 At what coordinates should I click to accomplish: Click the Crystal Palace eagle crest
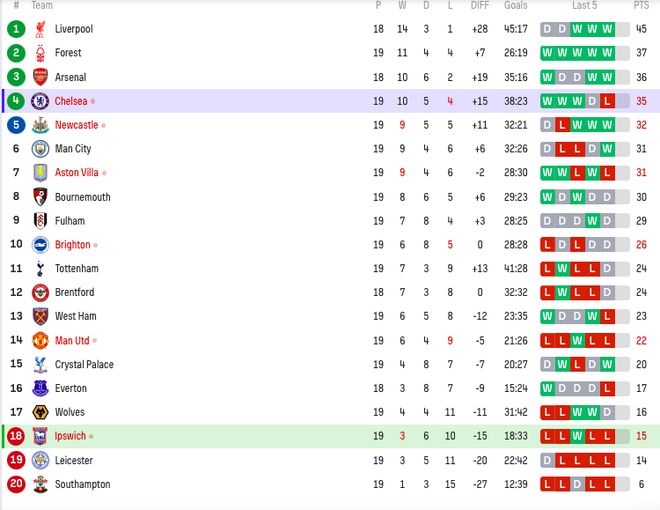[x=40, y=364]
